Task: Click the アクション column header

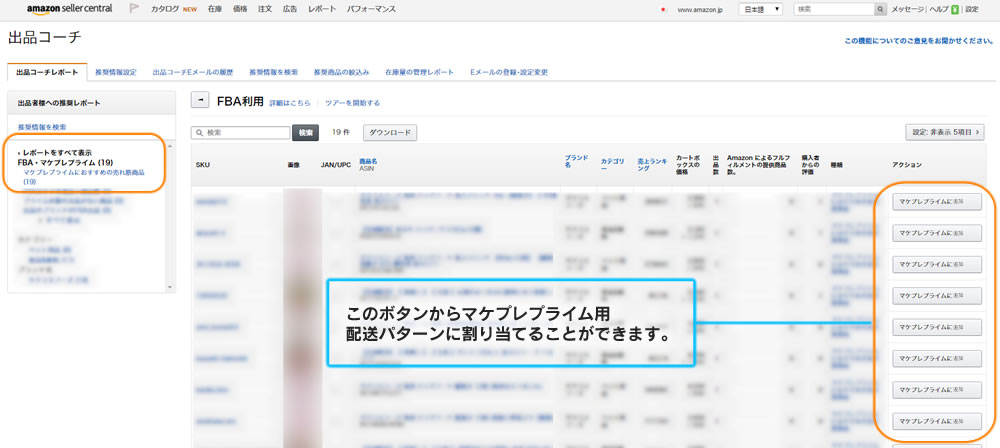Action: click(x=907, y=165)
